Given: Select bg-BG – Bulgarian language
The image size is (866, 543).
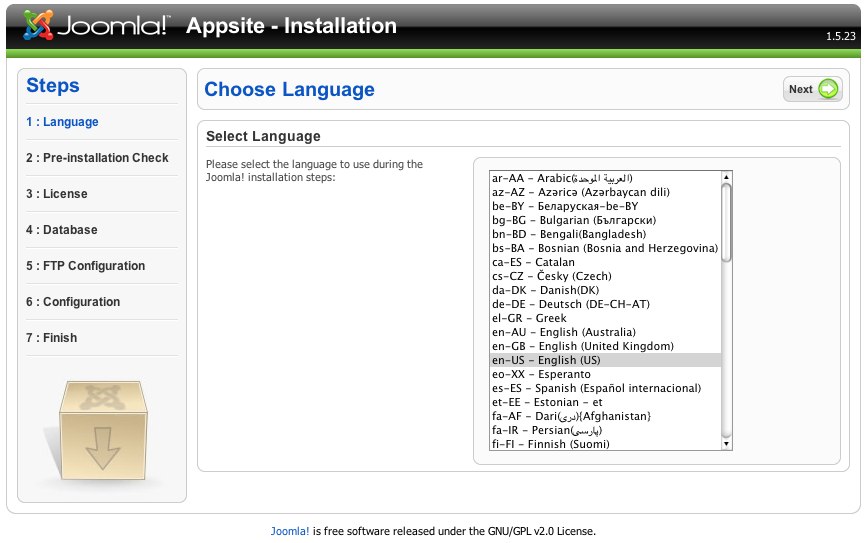Looking at the screenshot, I should [605, 220].
